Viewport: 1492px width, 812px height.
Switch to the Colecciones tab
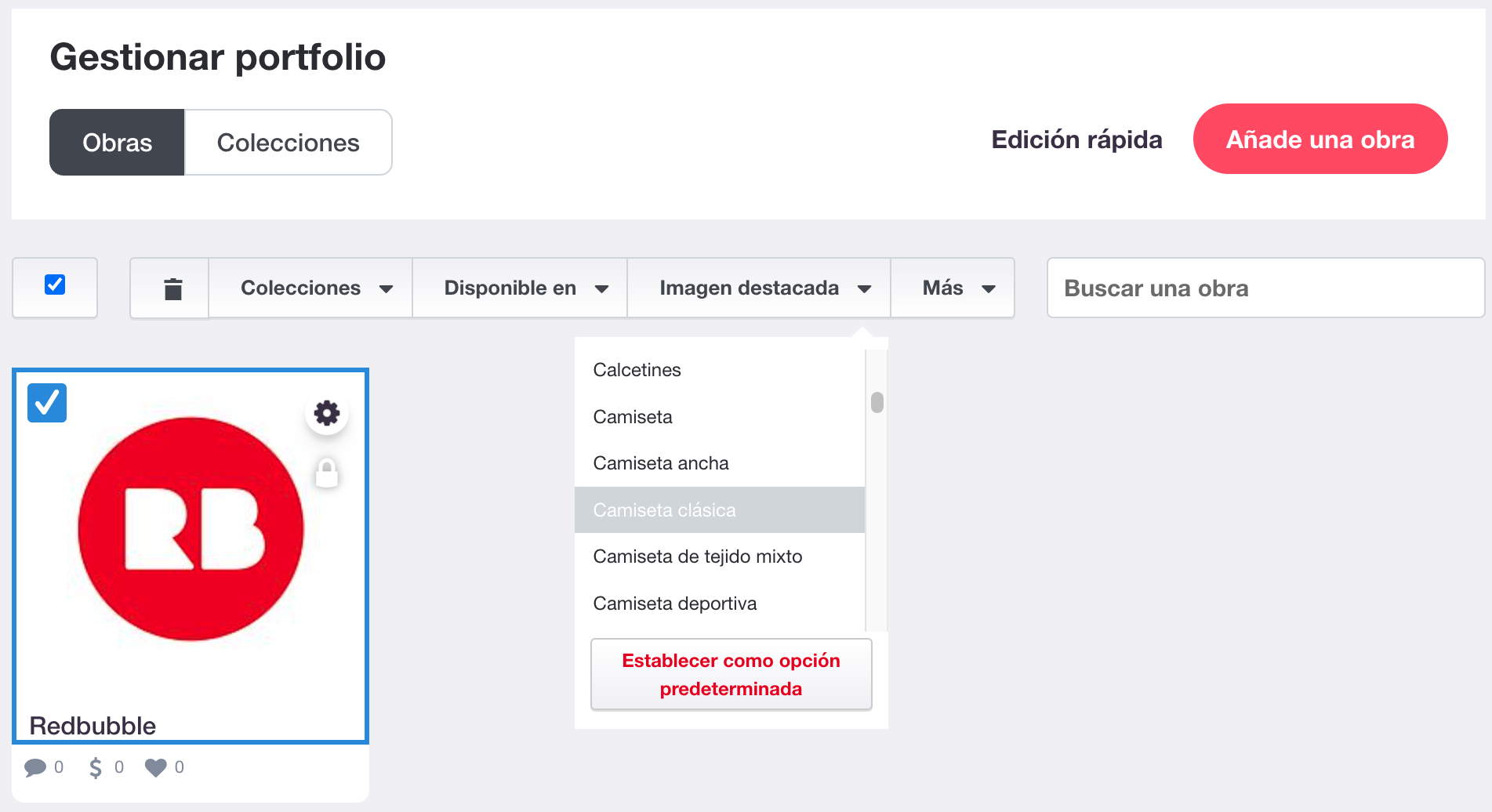point(288,143)
